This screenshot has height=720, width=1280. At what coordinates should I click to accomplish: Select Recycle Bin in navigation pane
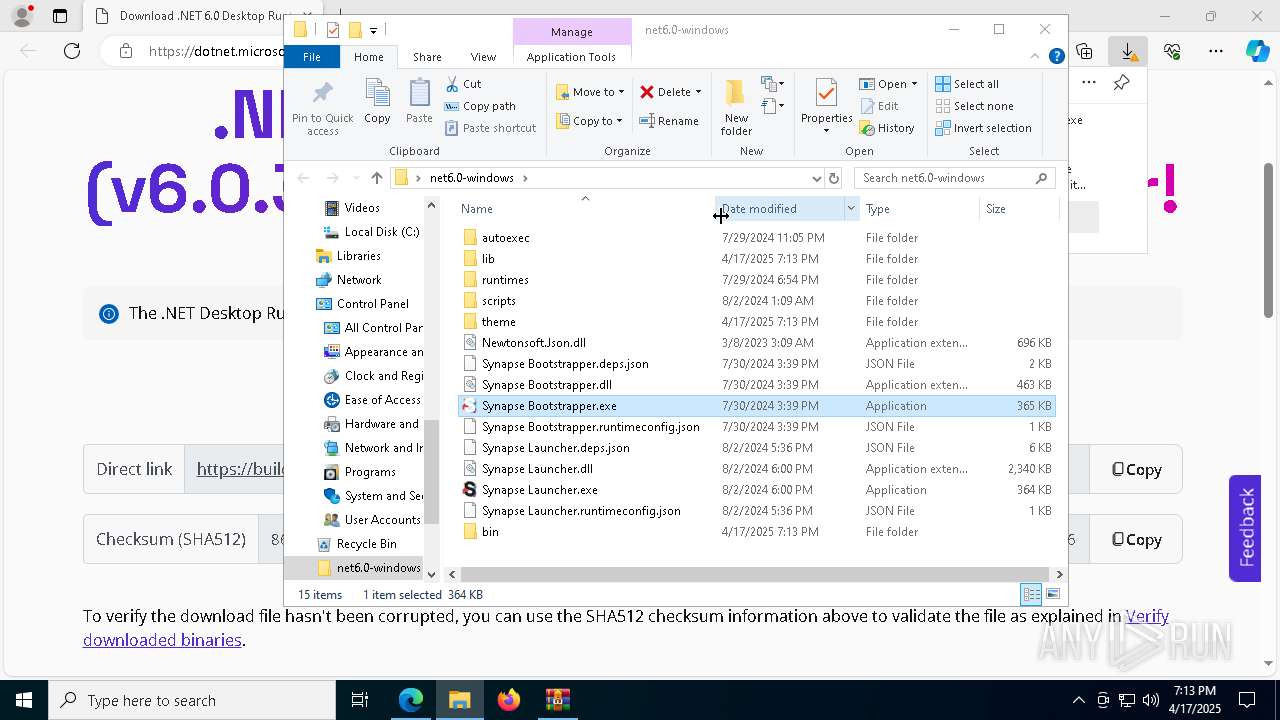[x=356, y=544]
